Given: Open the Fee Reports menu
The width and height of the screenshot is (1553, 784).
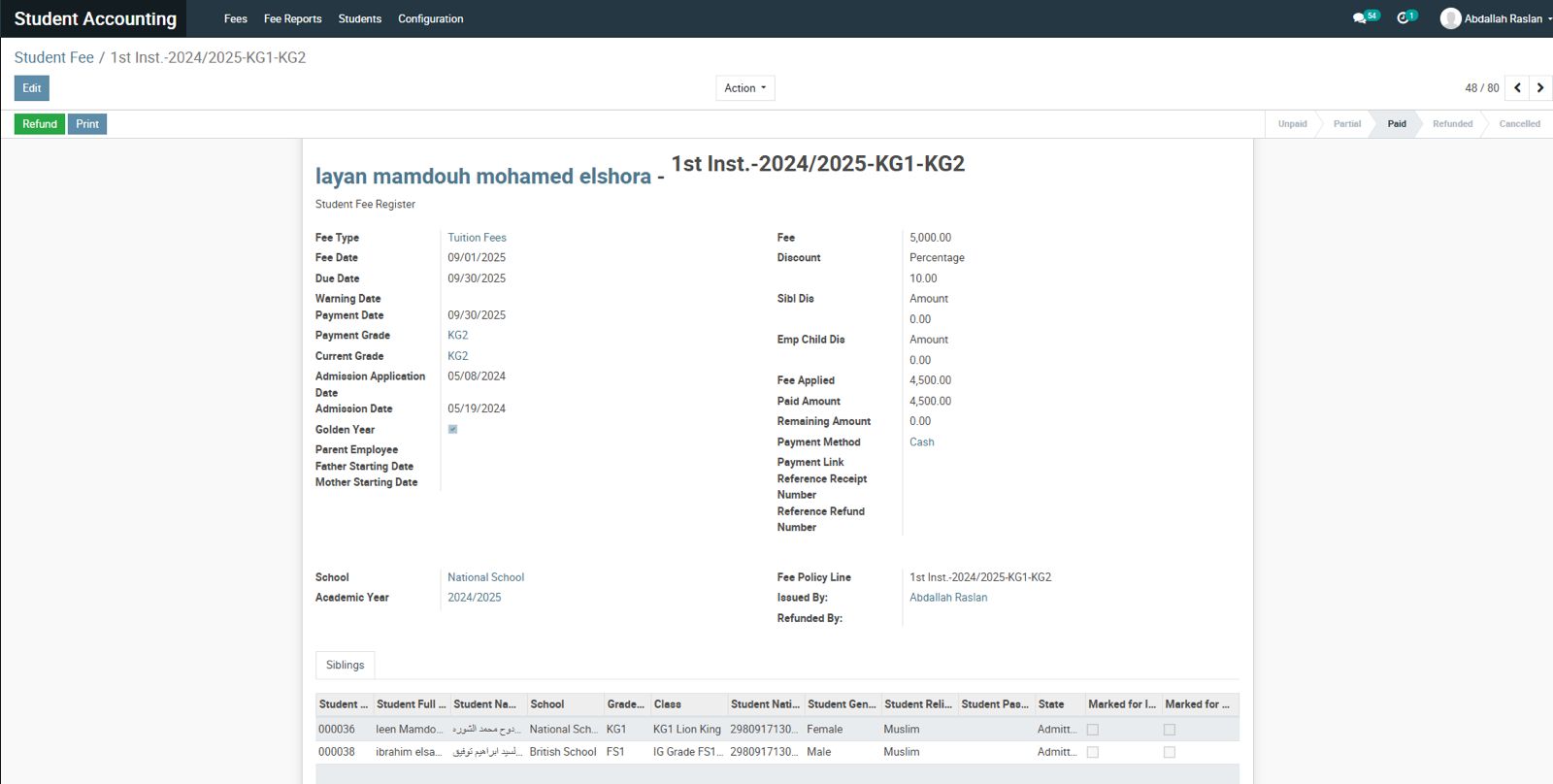Looking at the screenshot, I should tap(292, 18).
